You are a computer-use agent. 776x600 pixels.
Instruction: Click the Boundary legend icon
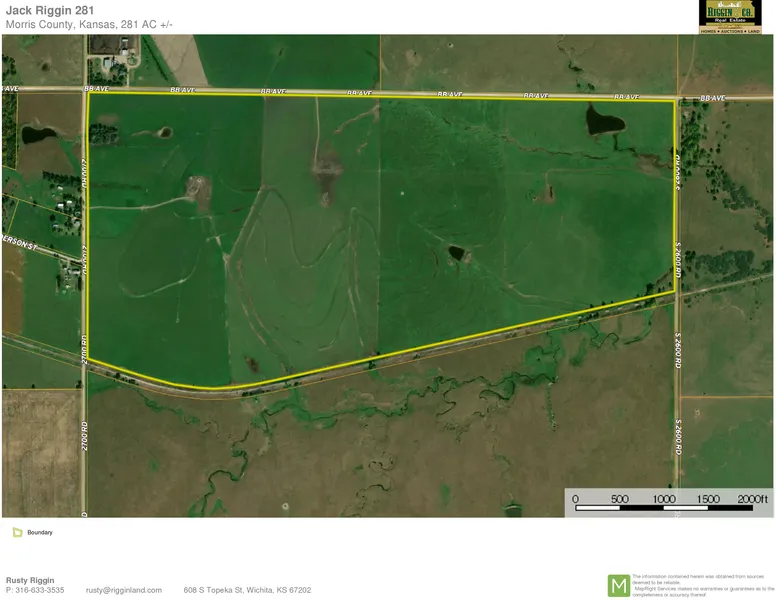coord(17,532)
